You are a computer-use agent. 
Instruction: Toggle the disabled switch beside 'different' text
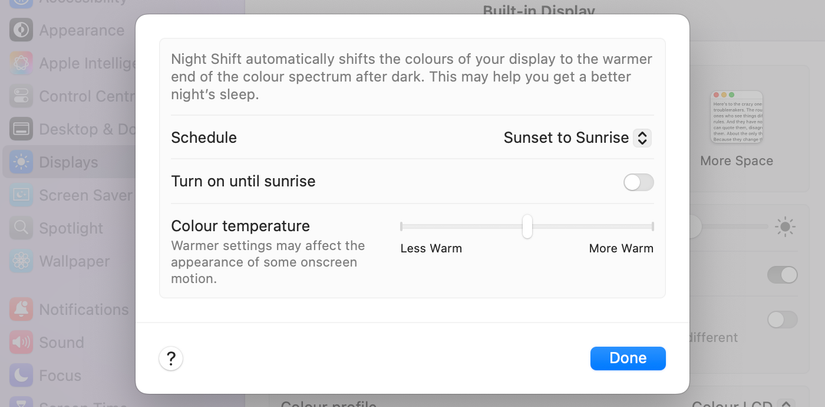coord(782,320)
